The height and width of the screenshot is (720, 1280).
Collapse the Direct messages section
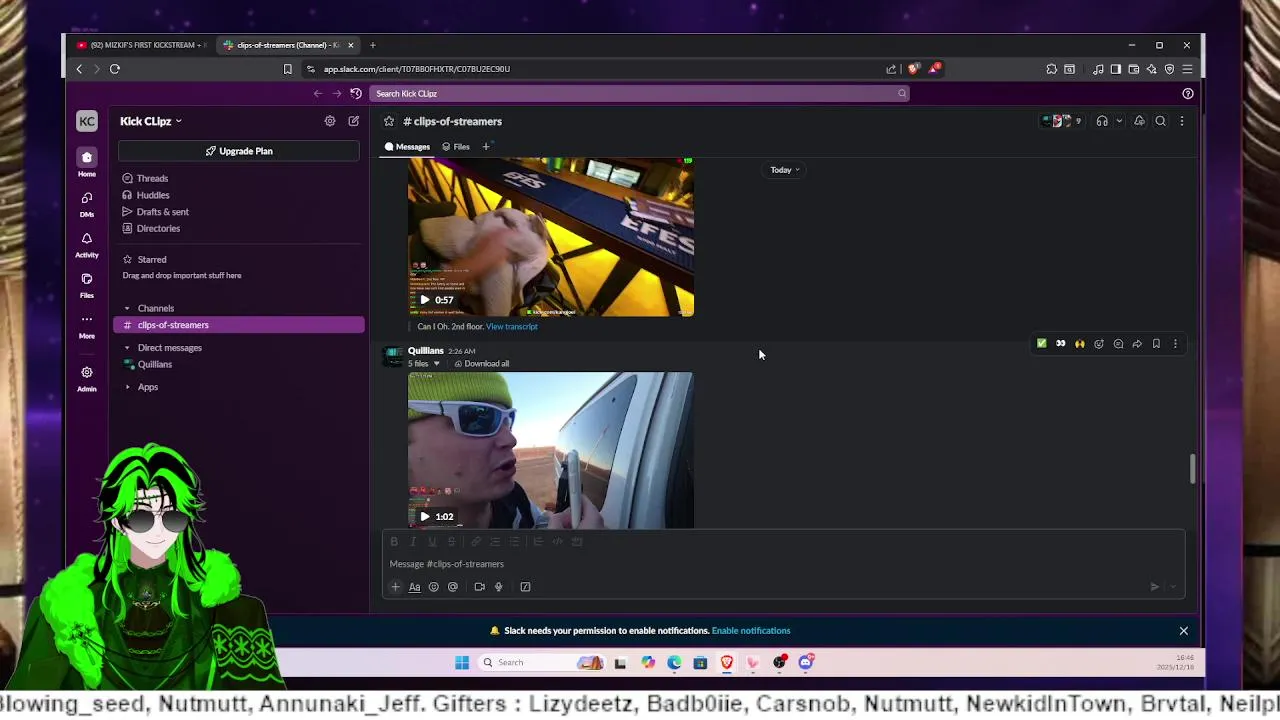127,348
